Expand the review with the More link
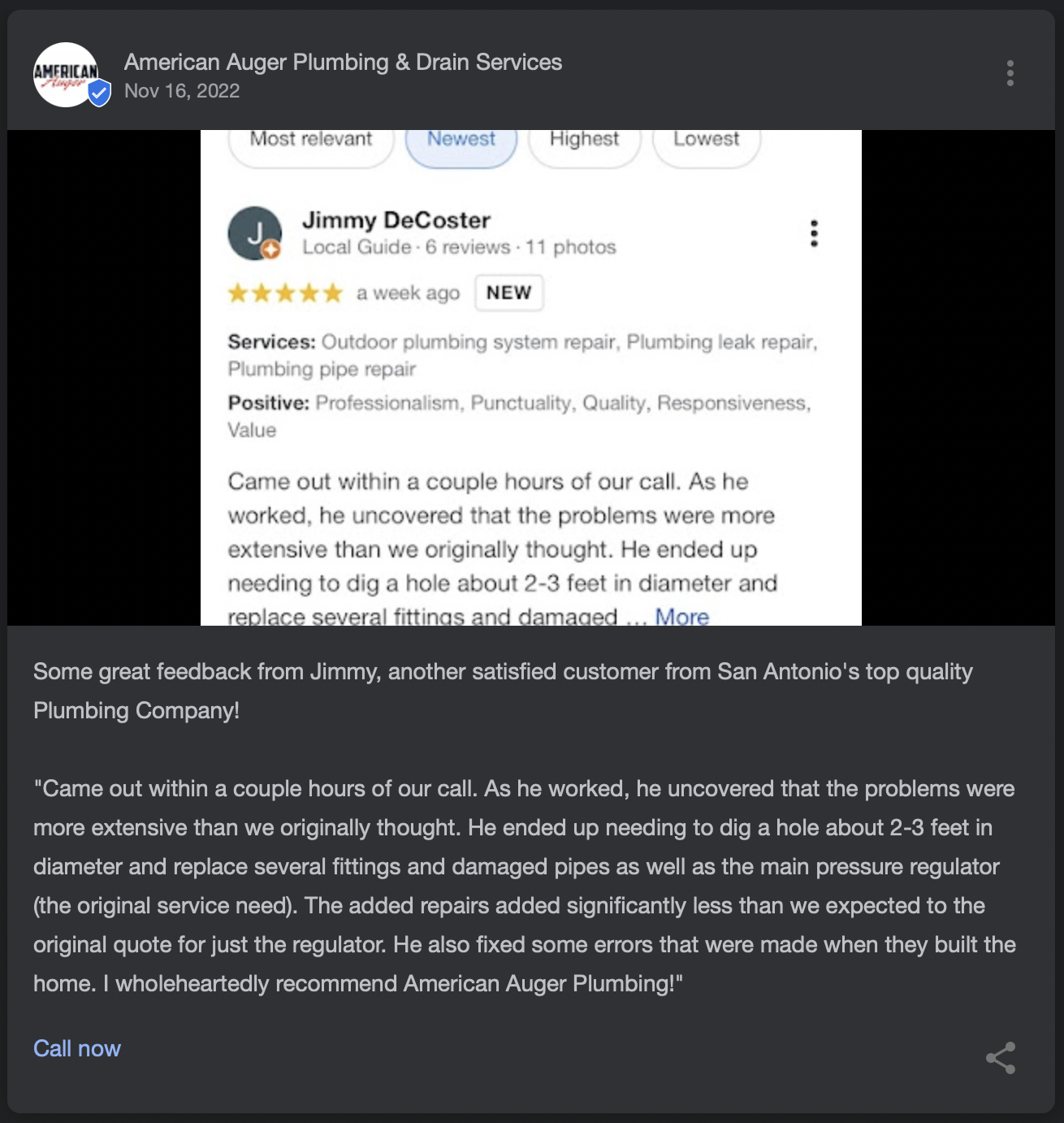Image resolution: width=1064 pixels, height=1123 pixels. pos(682,617)
